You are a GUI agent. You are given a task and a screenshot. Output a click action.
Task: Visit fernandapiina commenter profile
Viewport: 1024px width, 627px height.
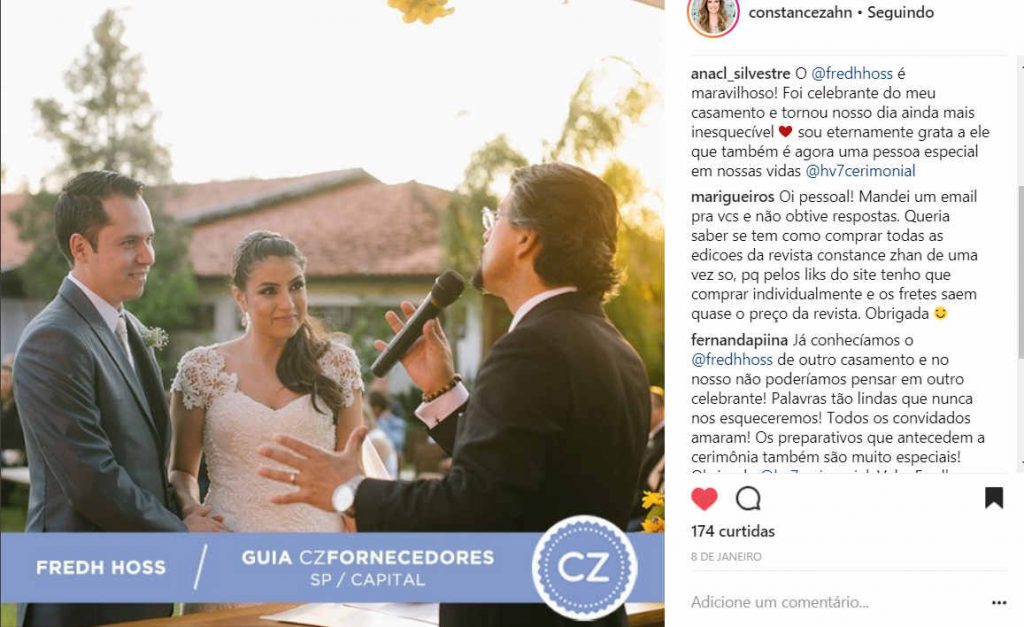pyautogui.click(x=739, y=340)
